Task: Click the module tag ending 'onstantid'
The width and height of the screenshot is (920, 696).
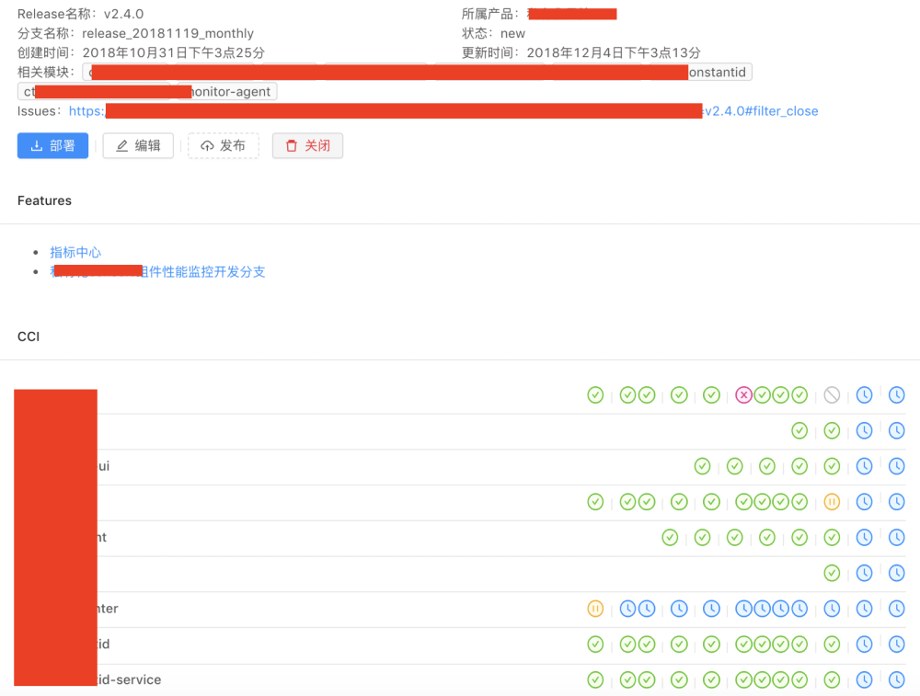Action: [718, 72]
